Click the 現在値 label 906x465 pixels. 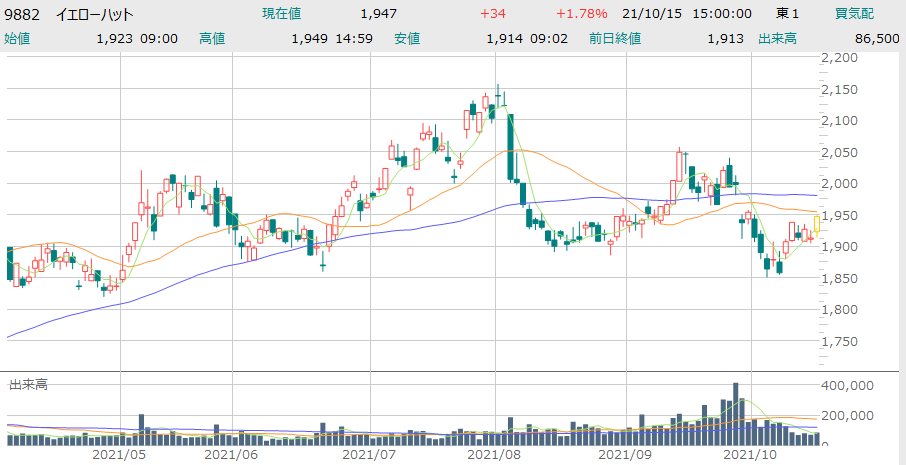281,14
